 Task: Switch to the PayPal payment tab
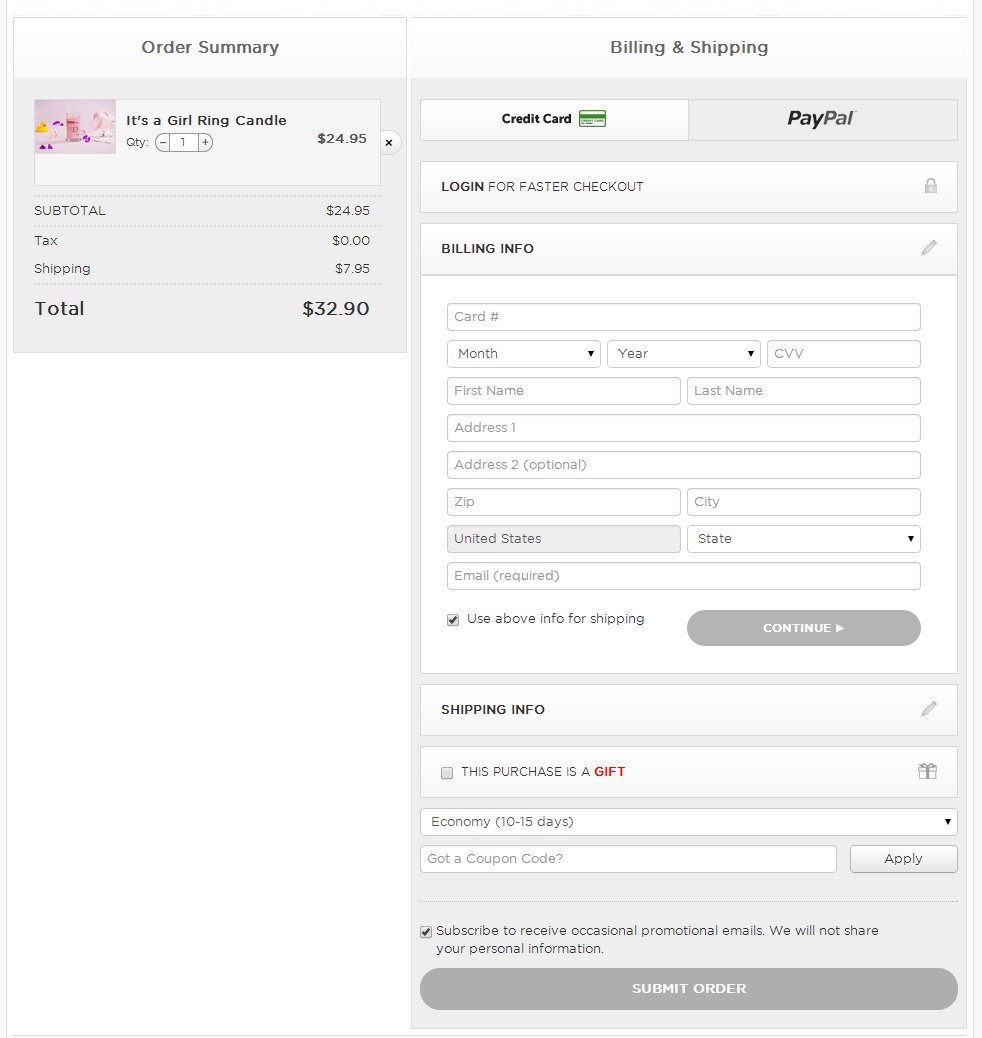[822, 119]
